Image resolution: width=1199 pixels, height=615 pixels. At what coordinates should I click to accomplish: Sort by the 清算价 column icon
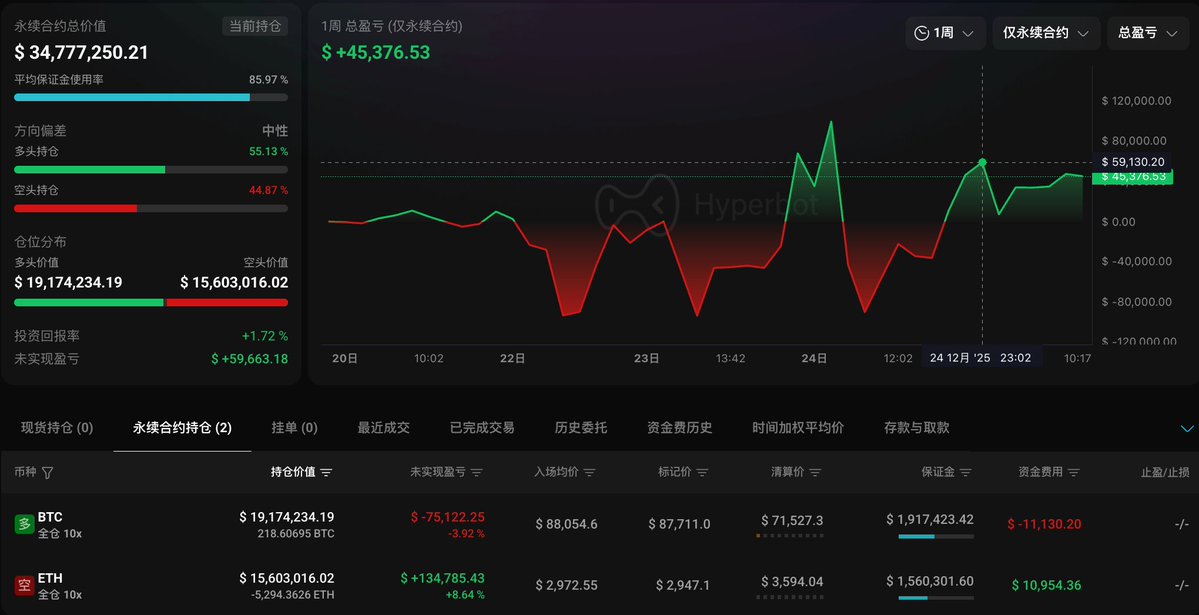coord(815,473)
